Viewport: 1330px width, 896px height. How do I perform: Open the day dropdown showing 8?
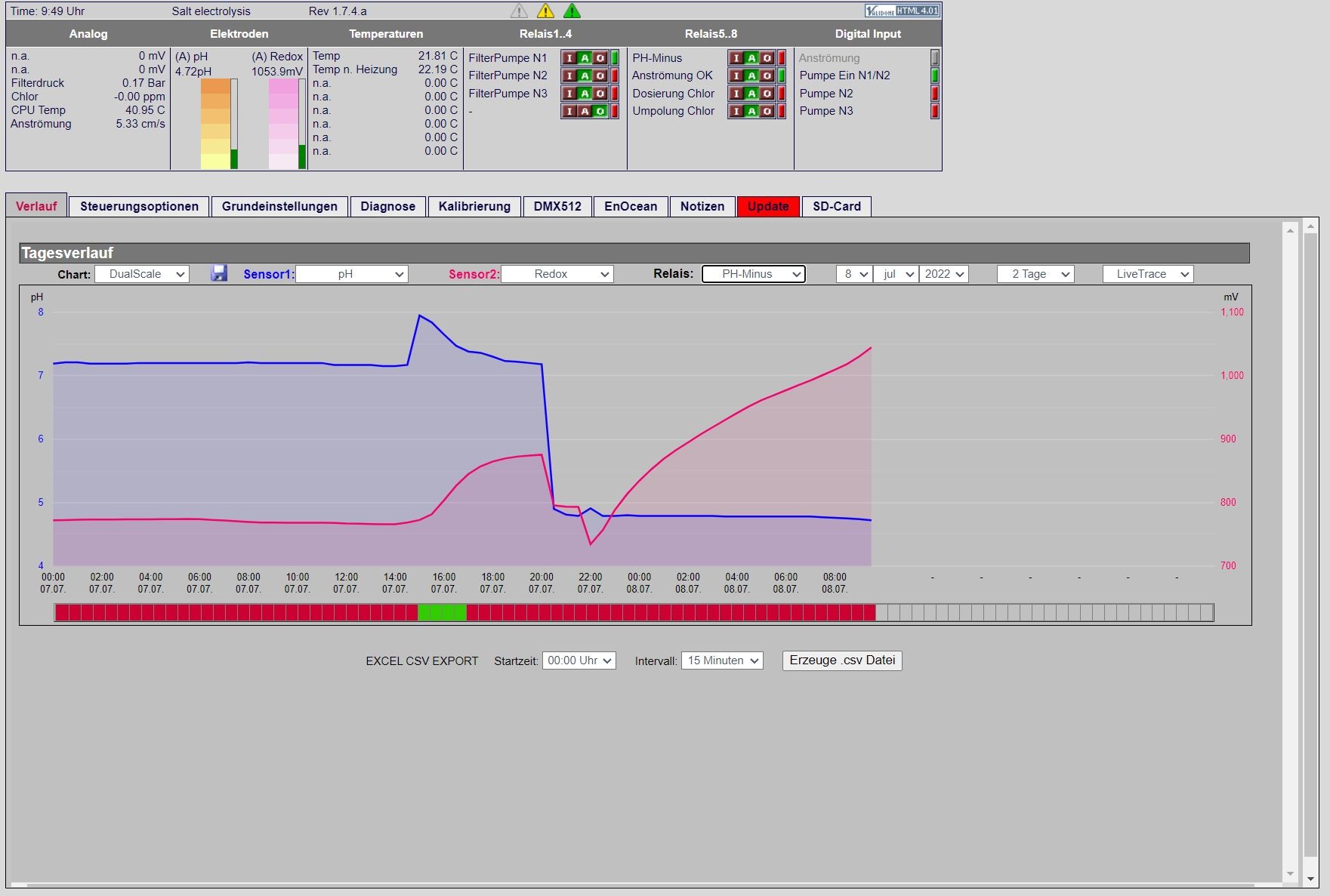click(854, 274)
